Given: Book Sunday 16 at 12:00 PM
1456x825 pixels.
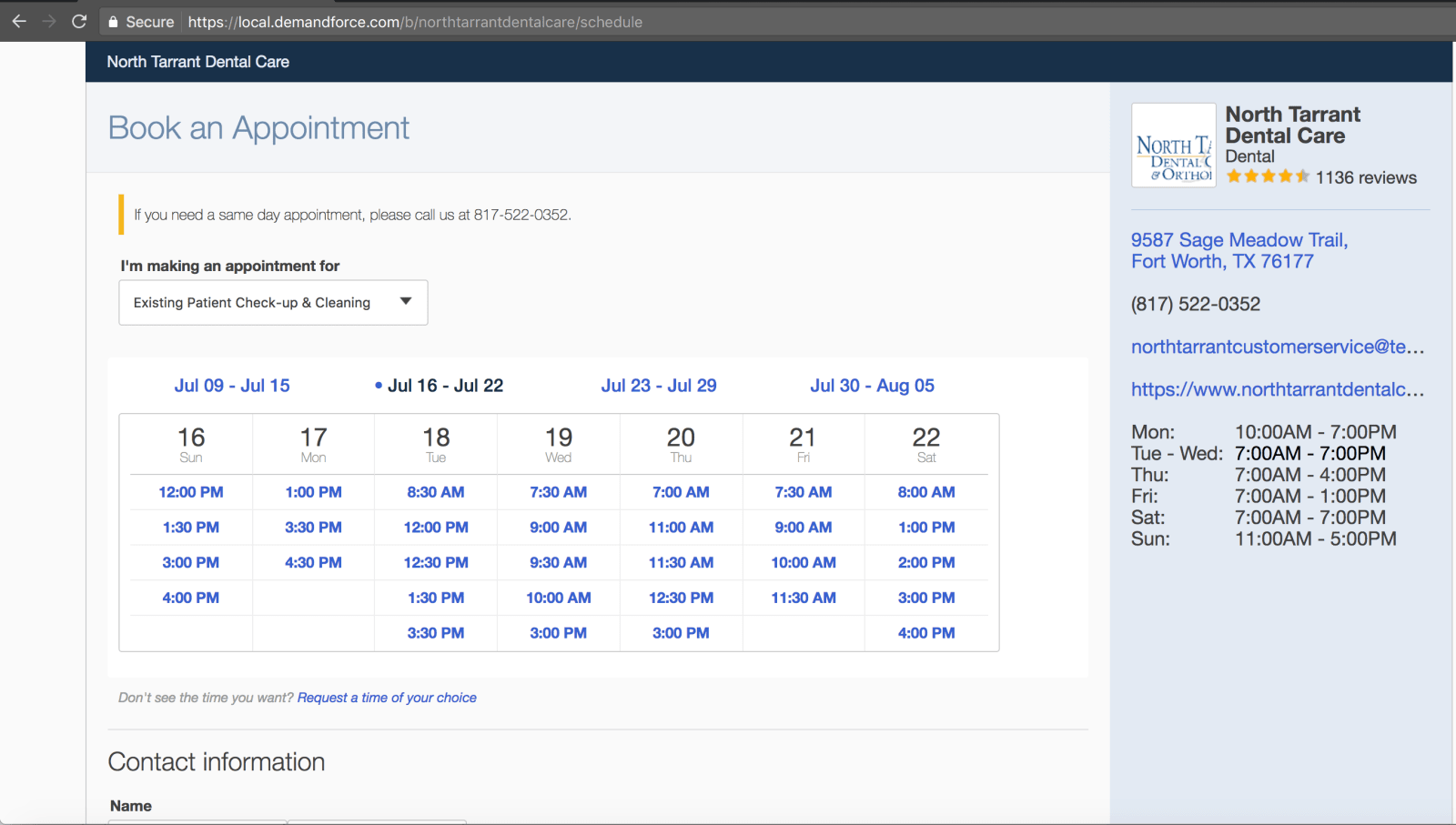Looking at the screenshot, I should 191,492.
